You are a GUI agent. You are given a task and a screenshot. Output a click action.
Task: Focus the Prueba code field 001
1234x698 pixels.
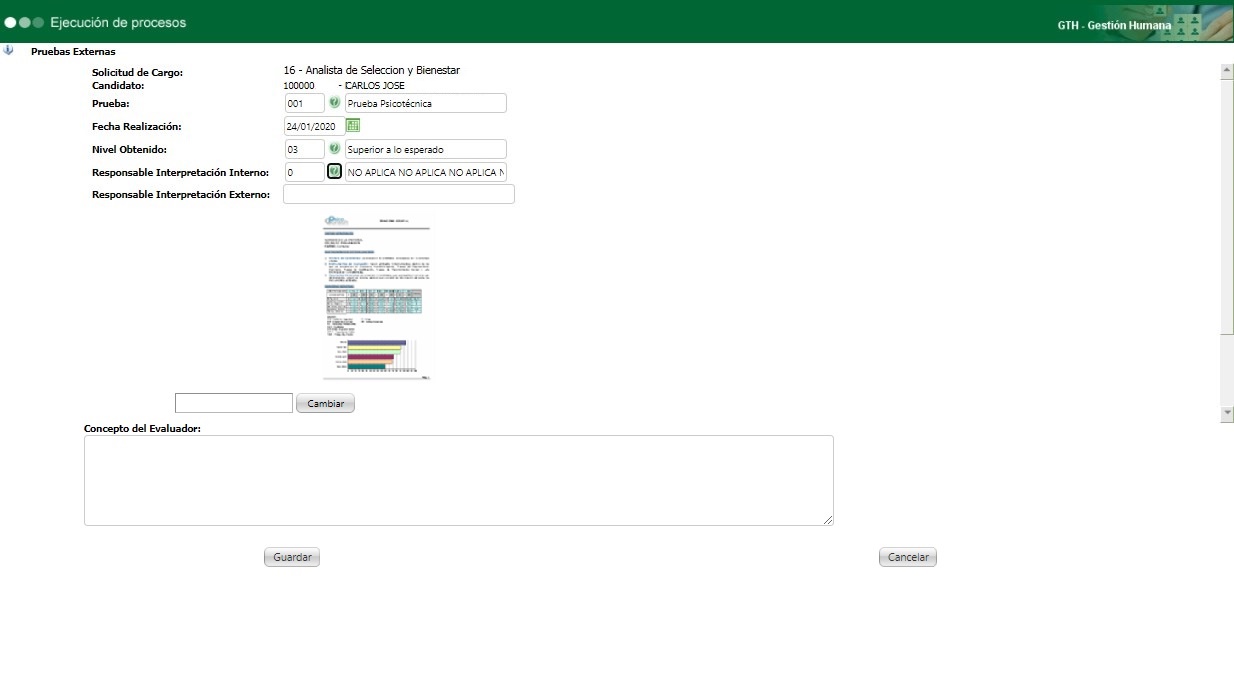(305, 103)
